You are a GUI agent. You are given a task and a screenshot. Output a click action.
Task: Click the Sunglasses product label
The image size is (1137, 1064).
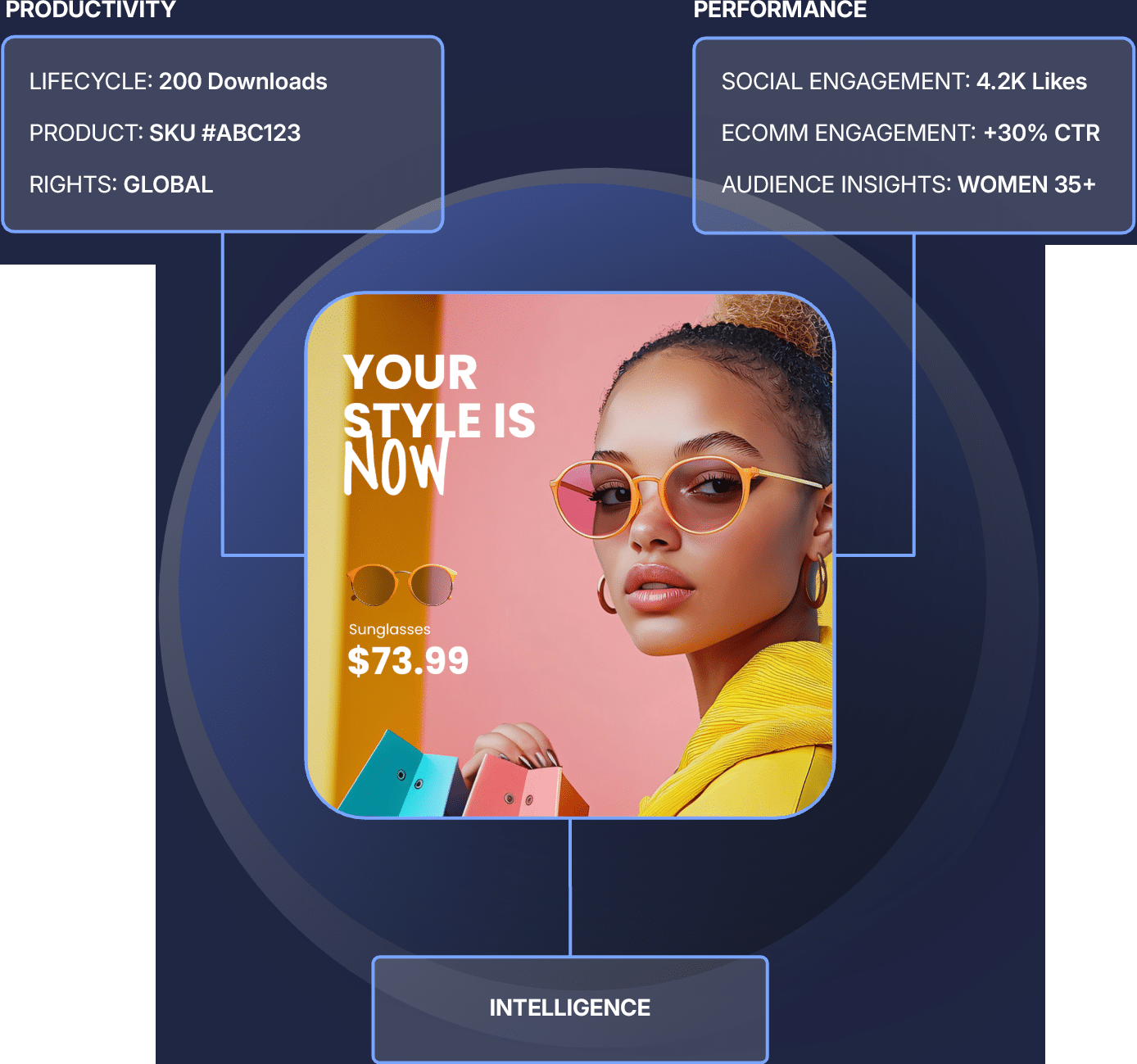(390, 629)
